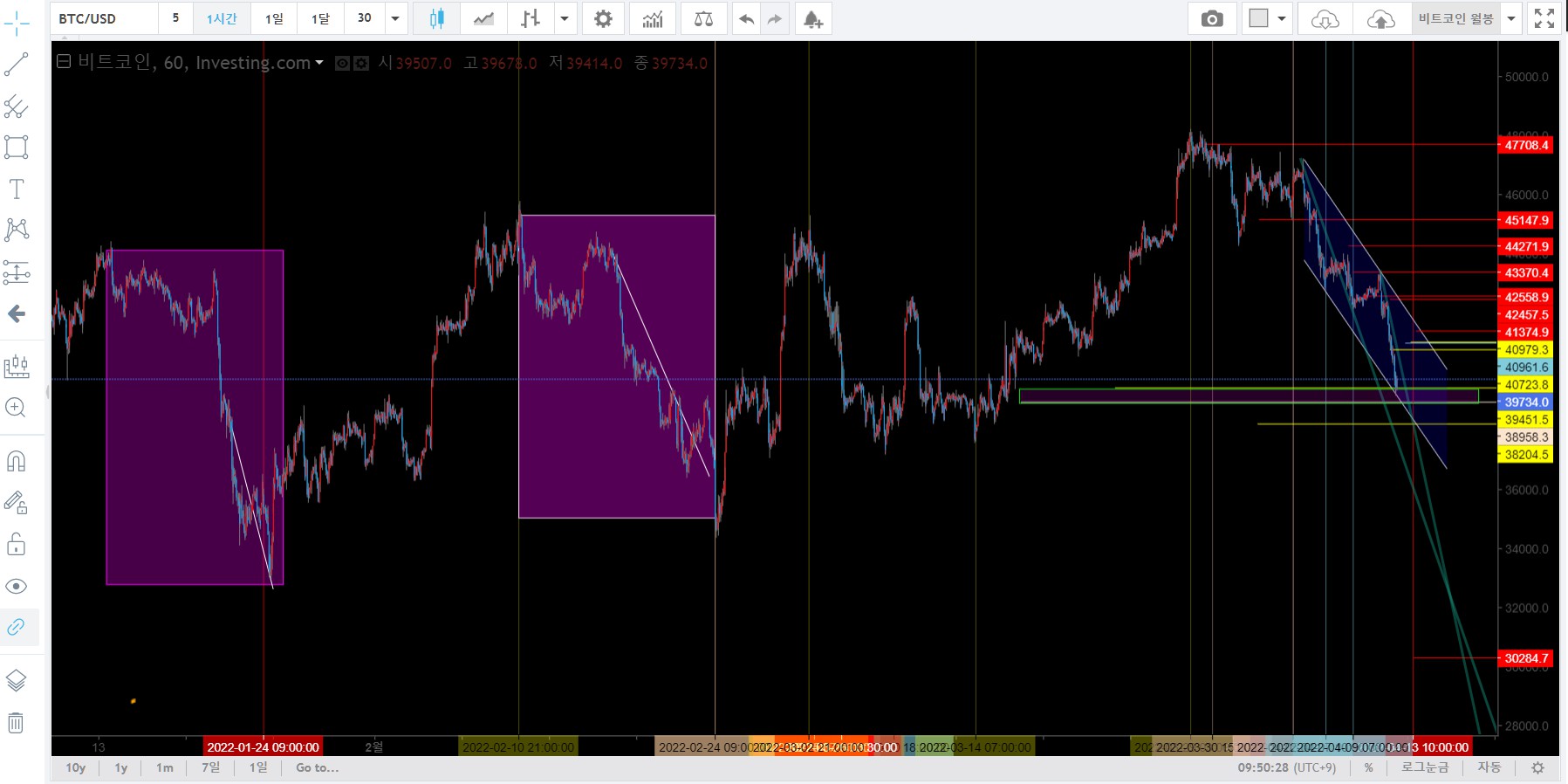Open chart settings gear in top toolbar
The image size is (1568, 784).
tap(603, 18)
